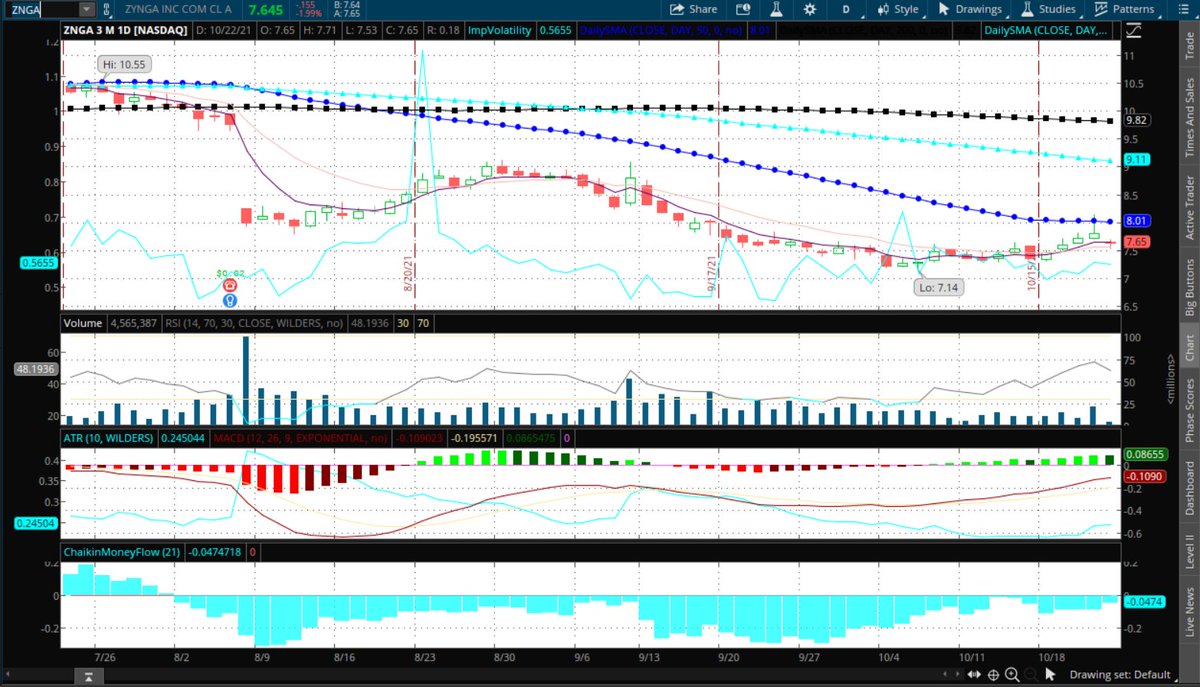Switch to Phase Scores side tab
Viewport: 1200px width, 687px height.
coord(1189,411)
